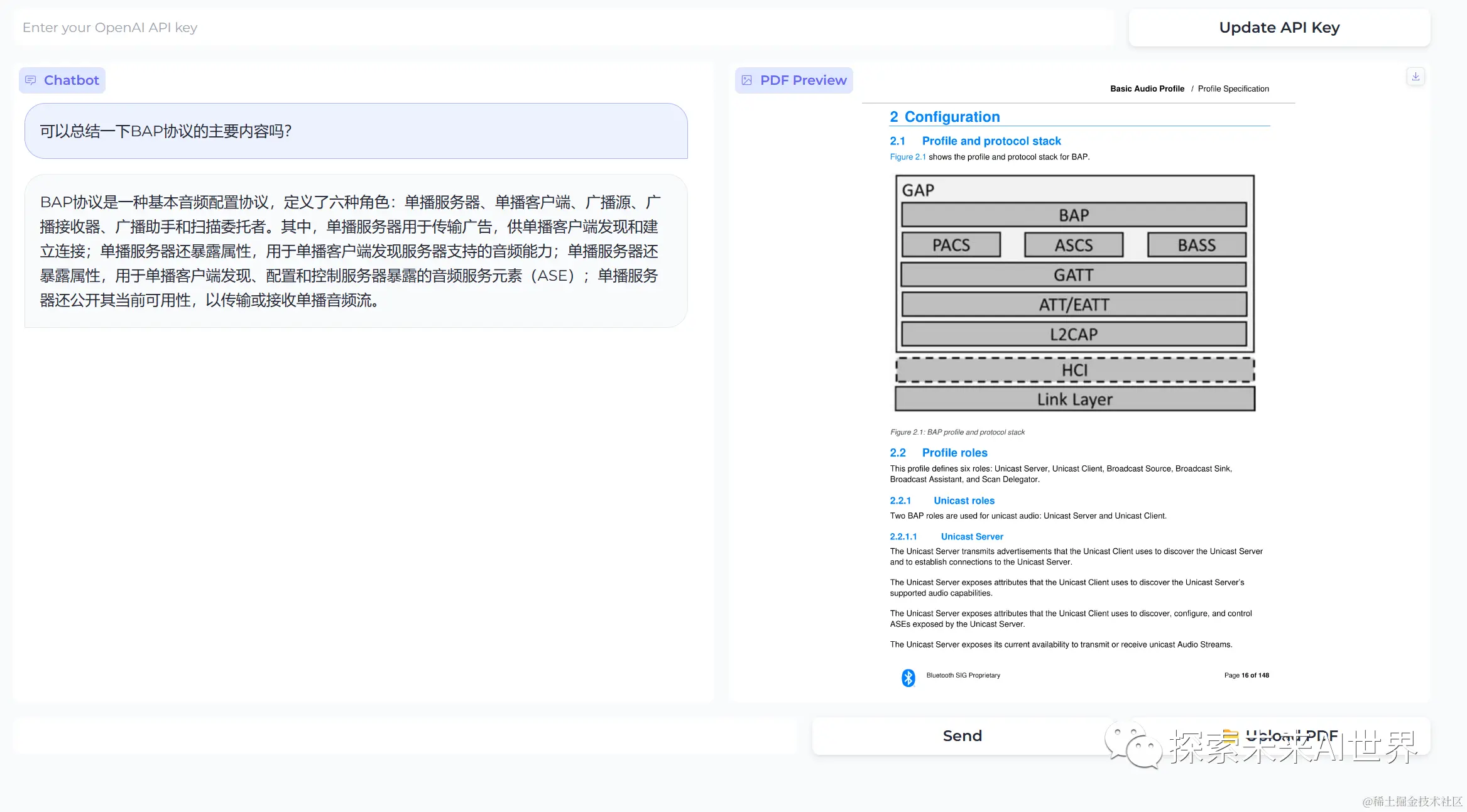Viewport: 1467px width, 812px height.
Task: Open the Figure 2.1 hyperlink in the PDF
Action: (x=908, y=156)
